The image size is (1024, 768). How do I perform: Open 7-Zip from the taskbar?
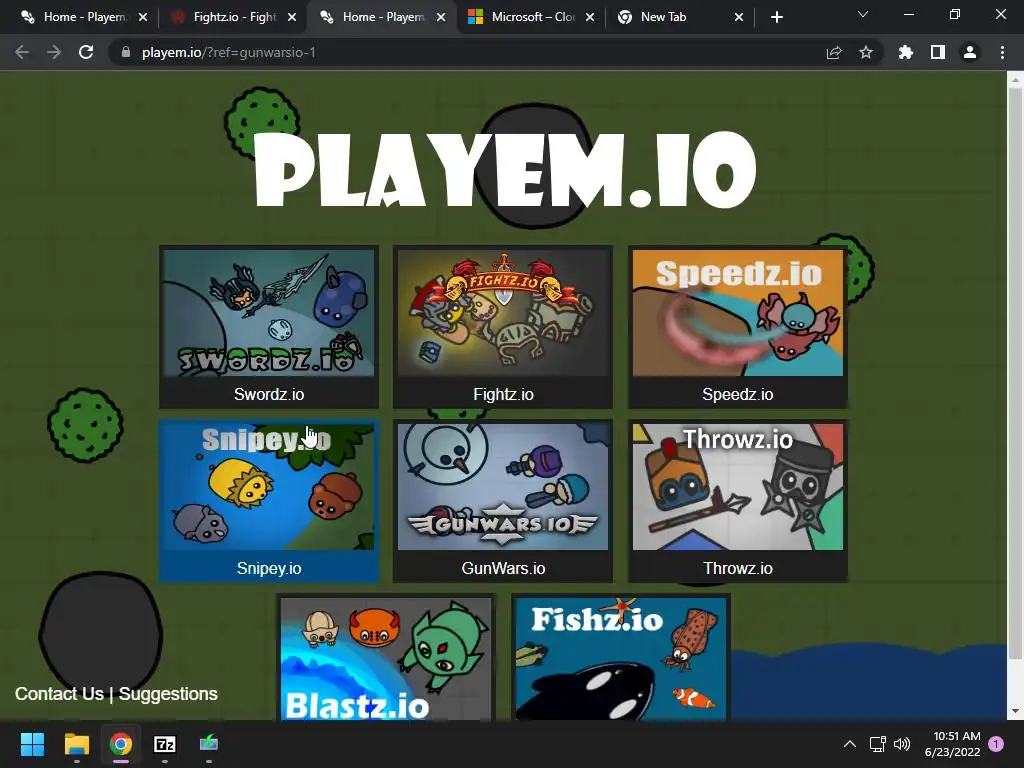pyautogui.click(x=165, y=744)
